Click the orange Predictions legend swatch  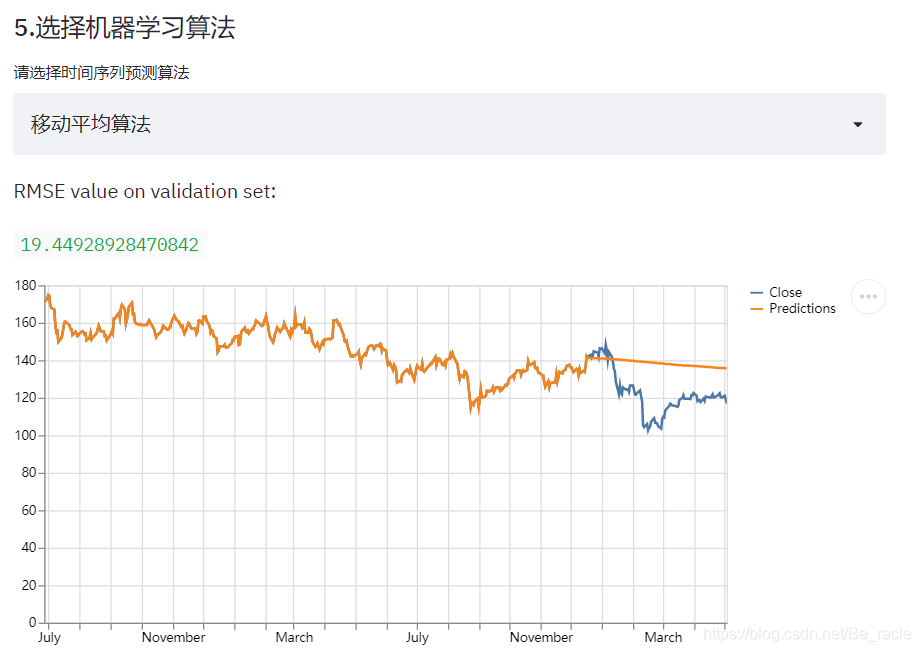[x=757, y=308]
